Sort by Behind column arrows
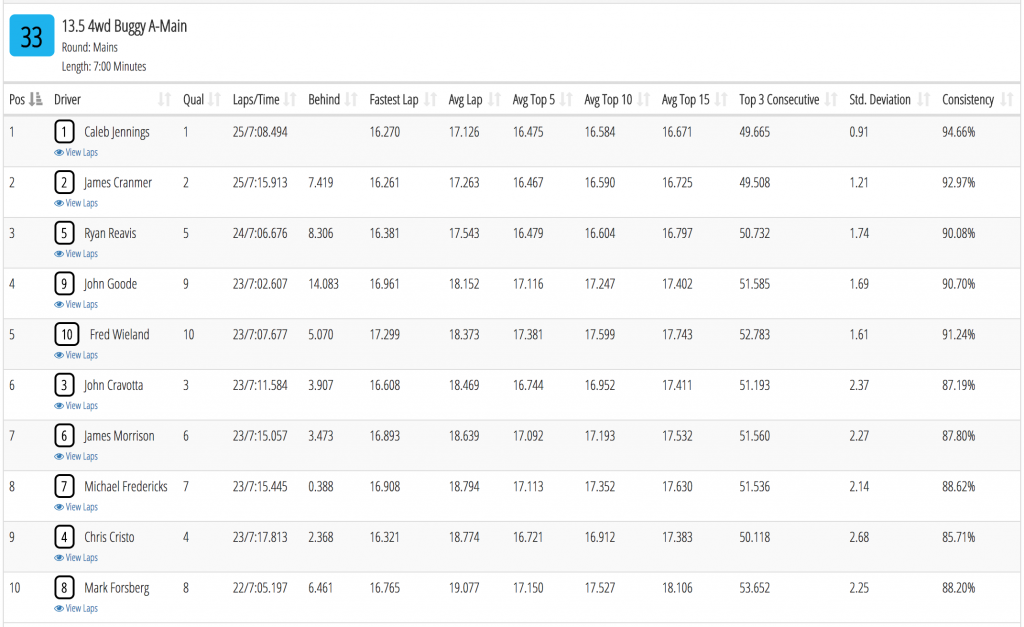Viewport: 1024px width, 627px height. (351, 99)
